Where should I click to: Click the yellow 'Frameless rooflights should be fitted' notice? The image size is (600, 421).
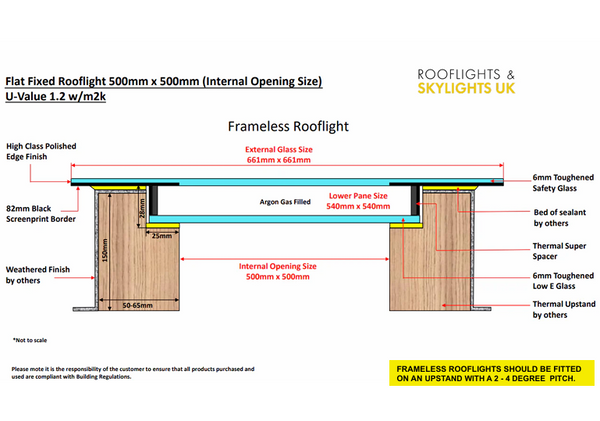[x=492, y=373]
